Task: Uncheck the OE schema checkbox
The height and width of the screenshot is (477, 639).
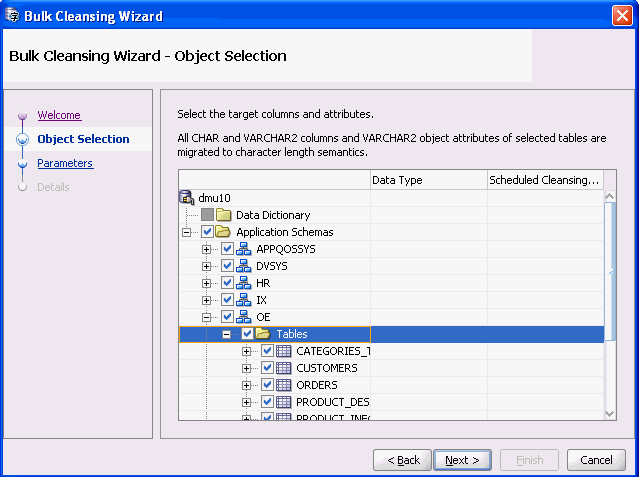Action: click(227, 317)
